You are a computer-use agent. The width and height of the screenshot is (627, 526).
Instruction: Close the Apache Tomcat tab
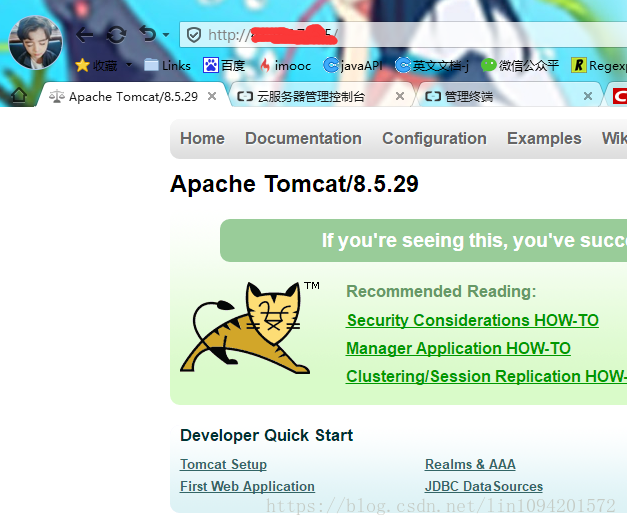pos(212,96)
